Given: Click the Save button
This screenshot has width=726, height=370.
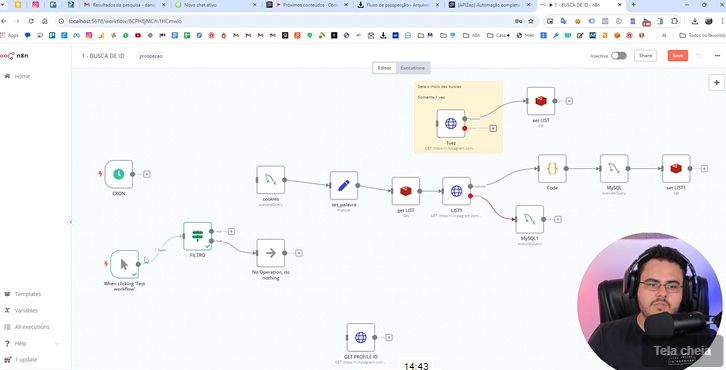Looking at the screenshot, I should (x=677, y=56).
